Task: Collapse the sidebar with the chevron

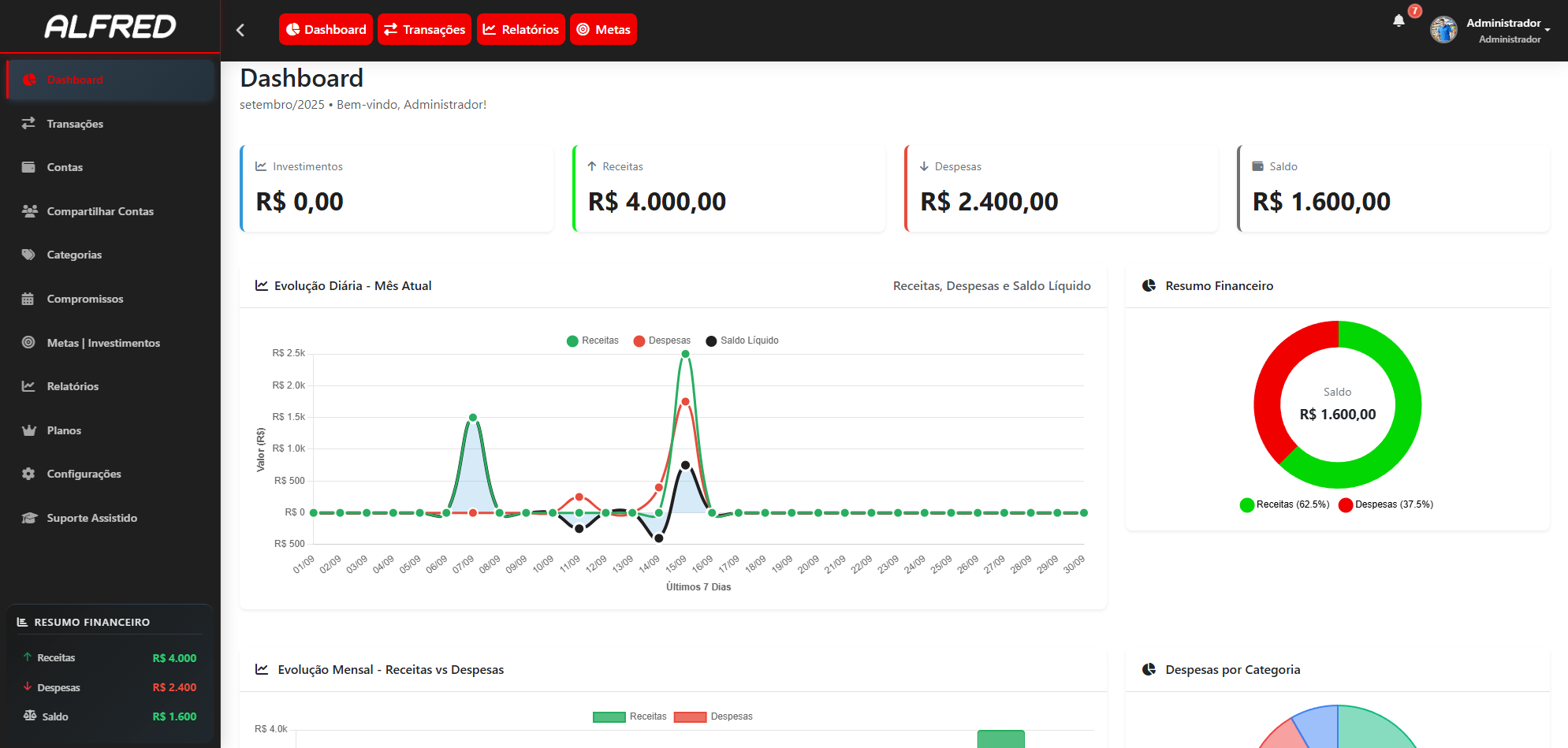Action: tap(240, 28)
